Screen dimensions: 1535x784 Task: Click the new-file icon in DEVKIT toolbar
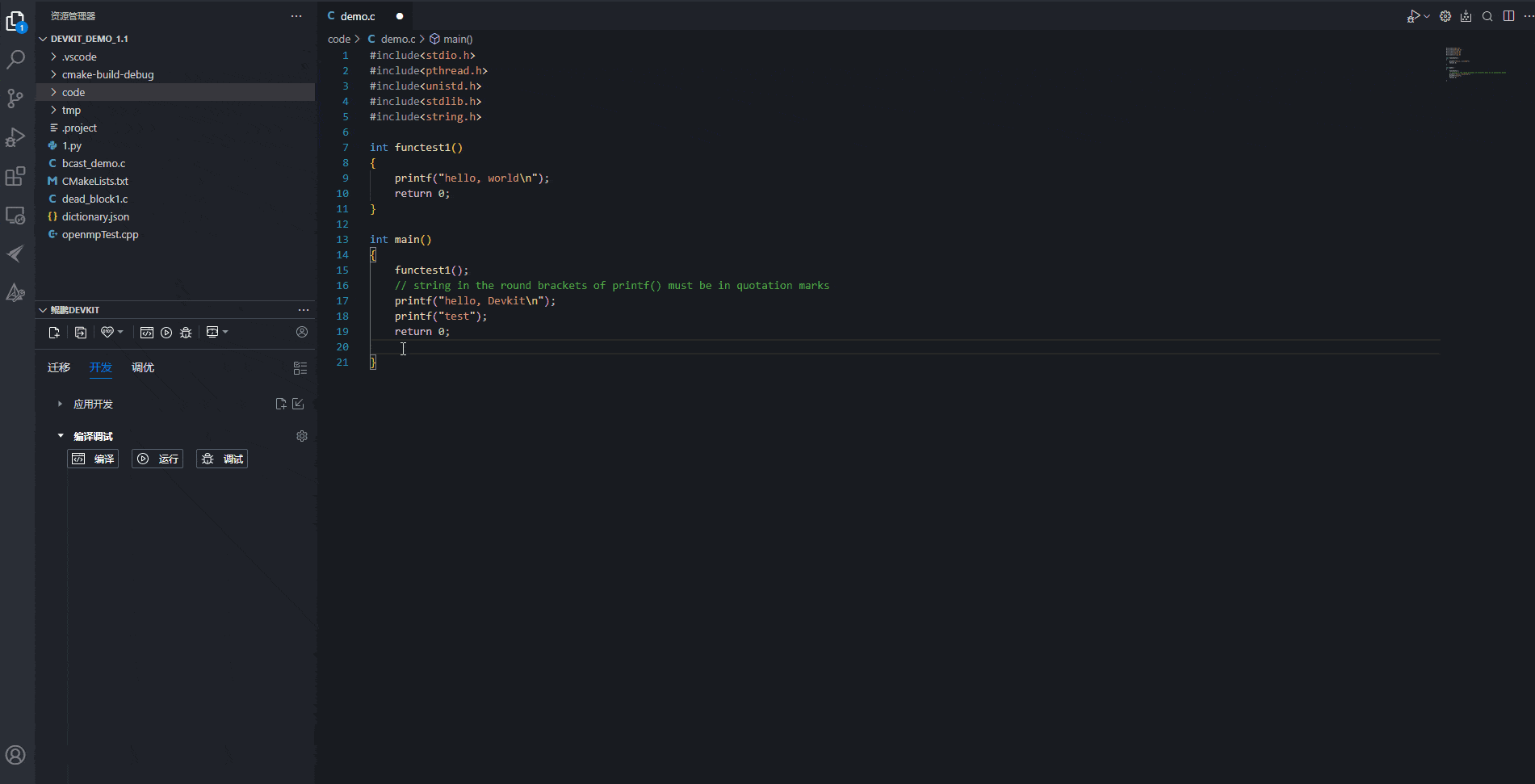(54, 333)
